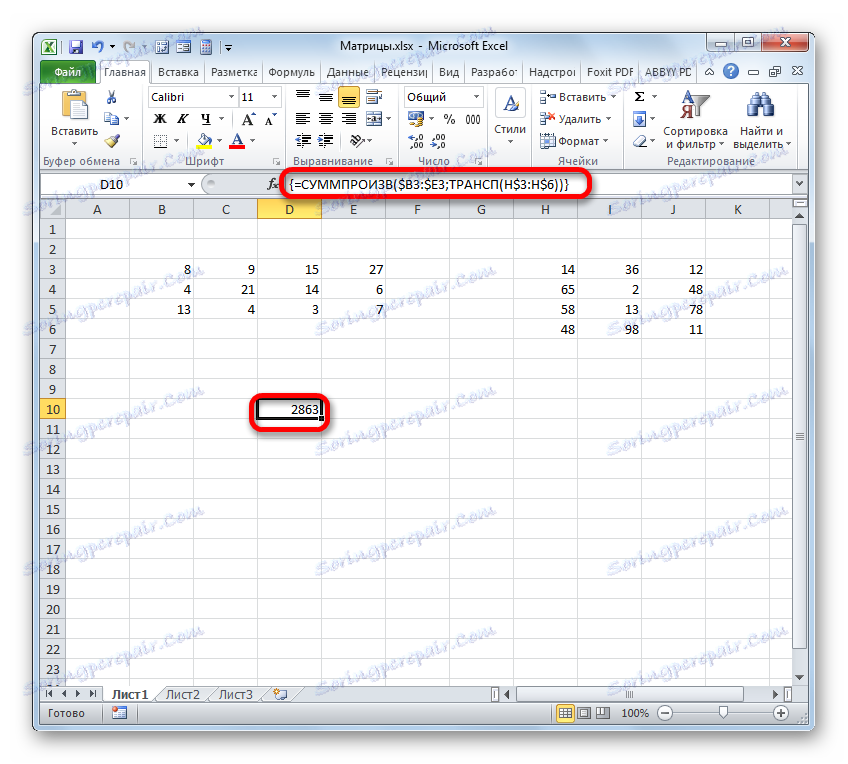
Task: Switch to sheet Лист2
Action: [x=183, y=695]
